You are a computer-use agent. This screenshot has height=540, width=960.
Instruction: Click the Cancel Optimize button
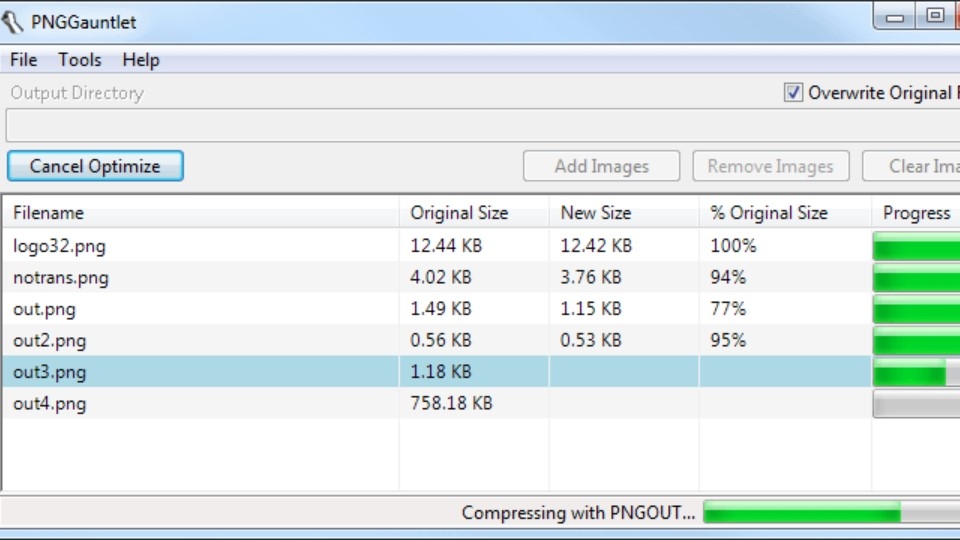click(96, 166)
